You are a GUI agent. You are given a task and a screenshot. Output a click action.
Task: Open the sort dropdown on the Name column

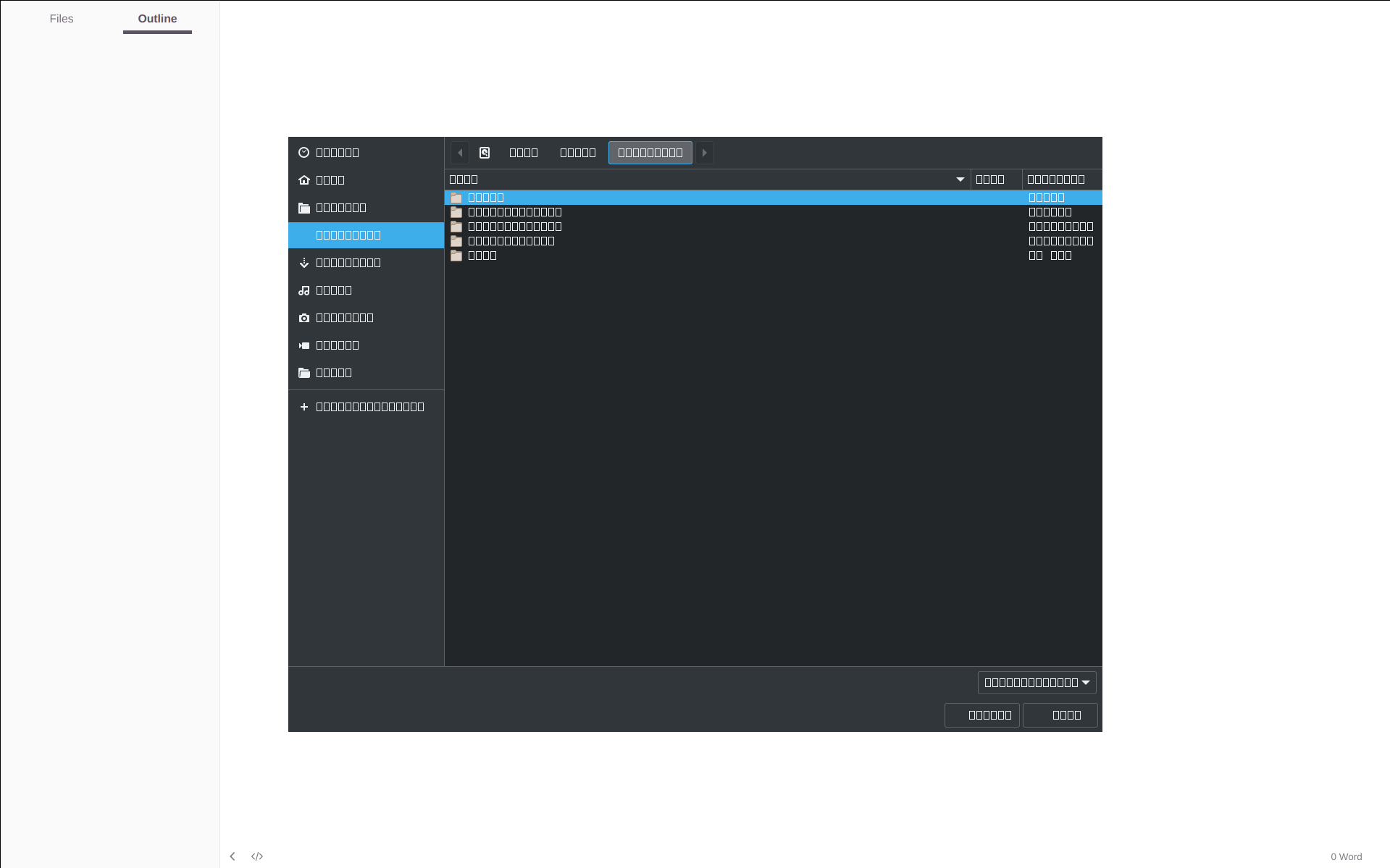pyautogui.click(x=959, y=179)
